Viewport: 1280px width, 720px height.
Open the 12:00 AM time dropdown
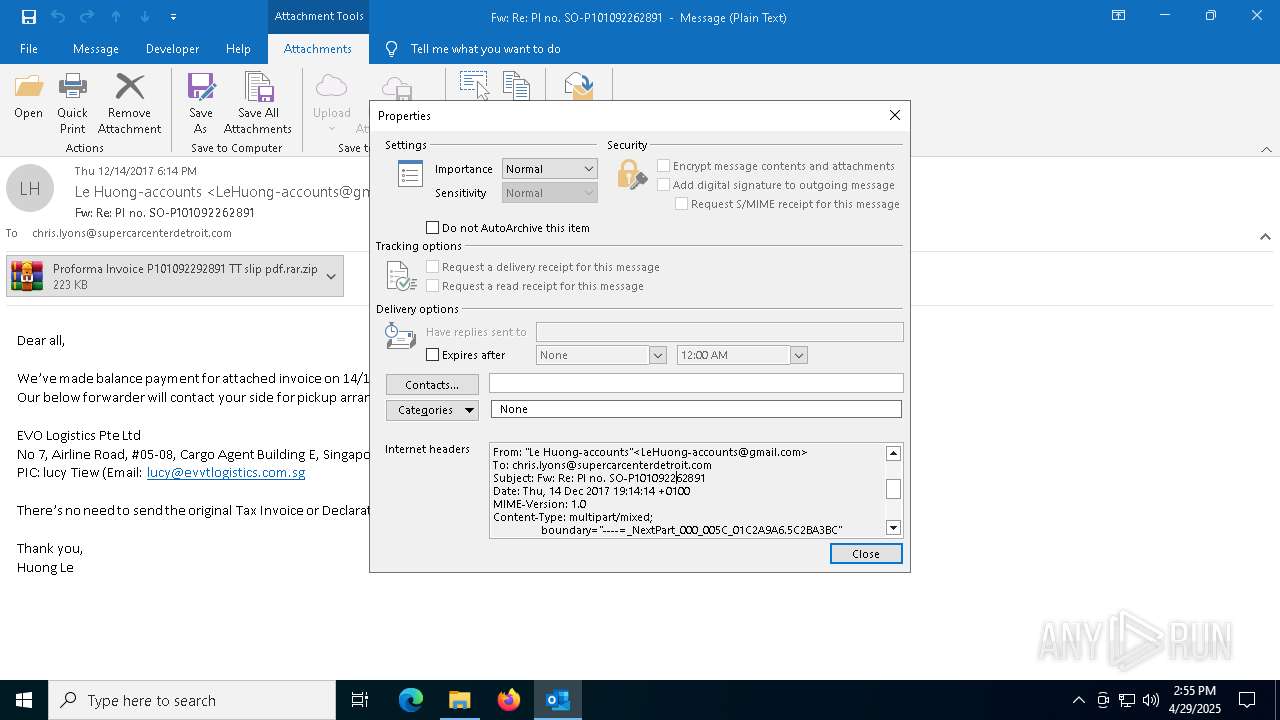coord(798,355)
